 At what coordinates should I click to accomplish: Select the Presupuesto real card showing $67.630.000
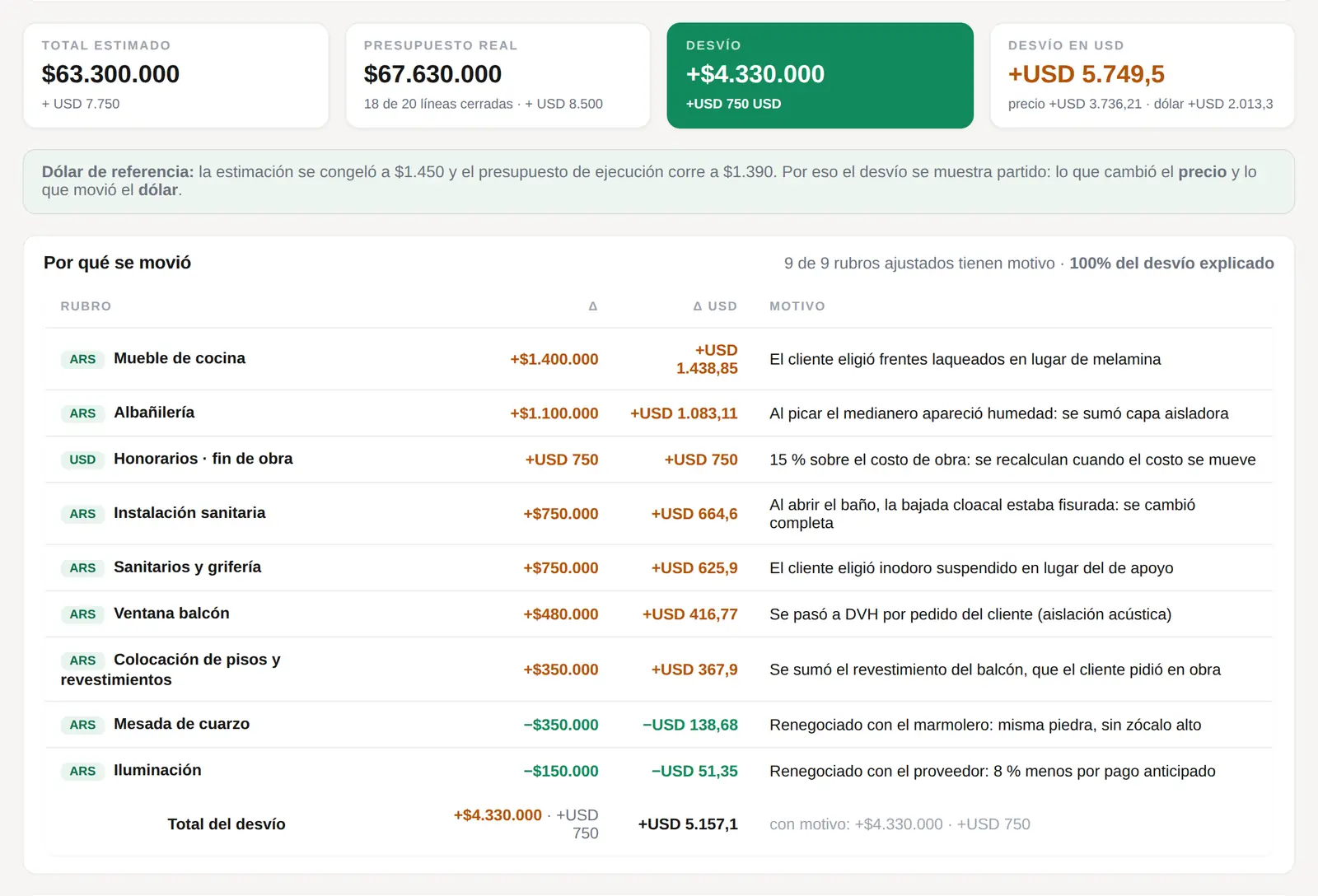pos(498,75)
